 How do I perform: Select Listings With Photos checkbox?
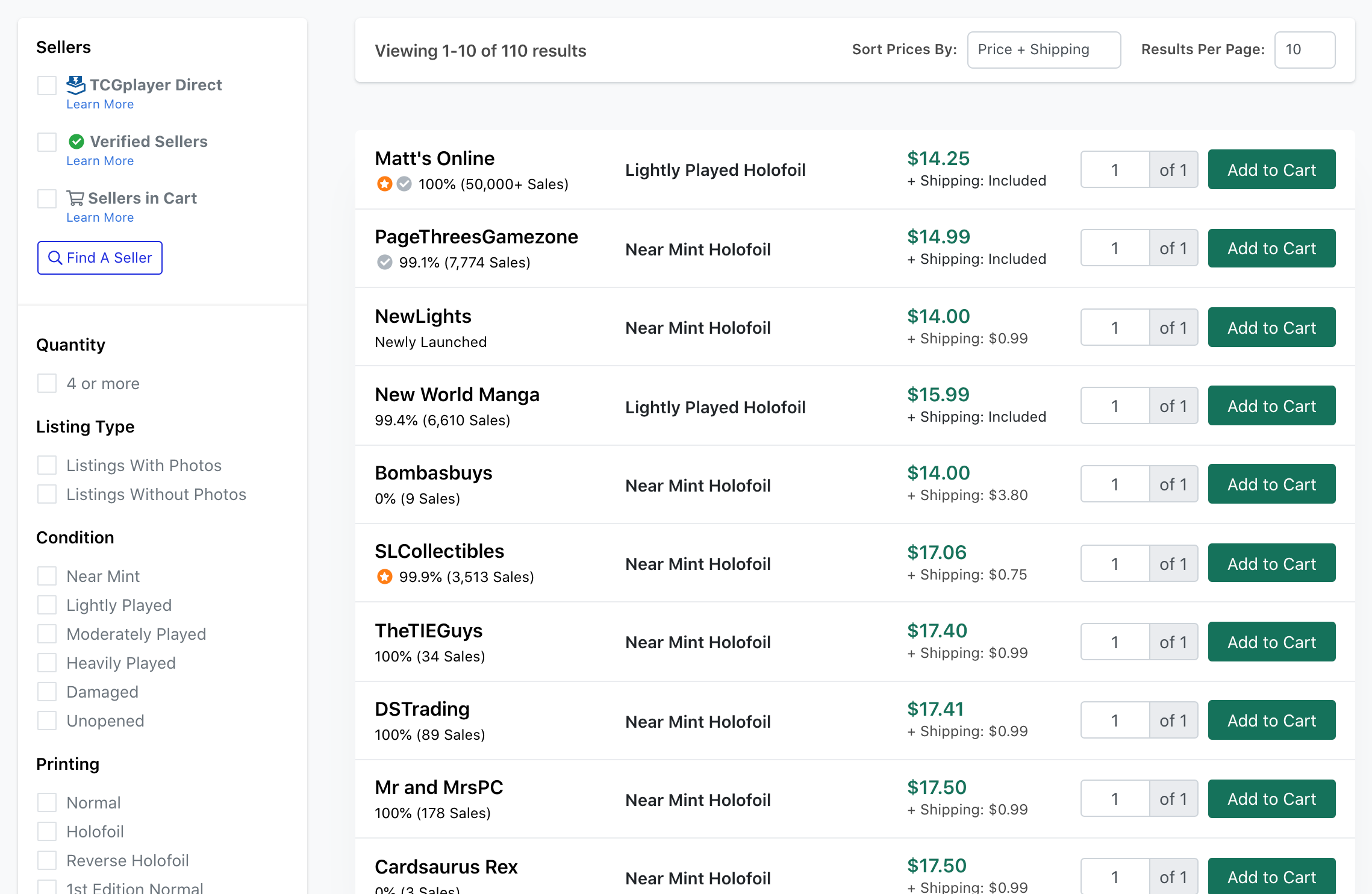coord(47,465)
